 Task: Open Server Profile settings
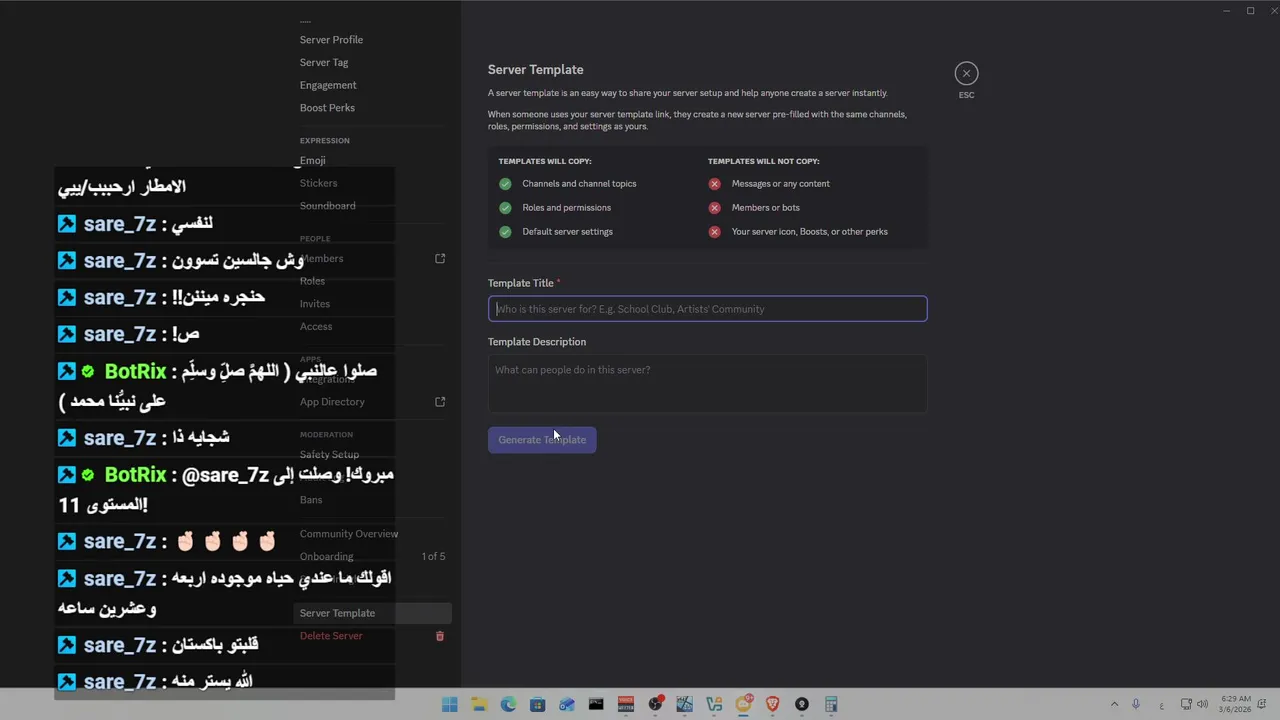tap(331, 40)
